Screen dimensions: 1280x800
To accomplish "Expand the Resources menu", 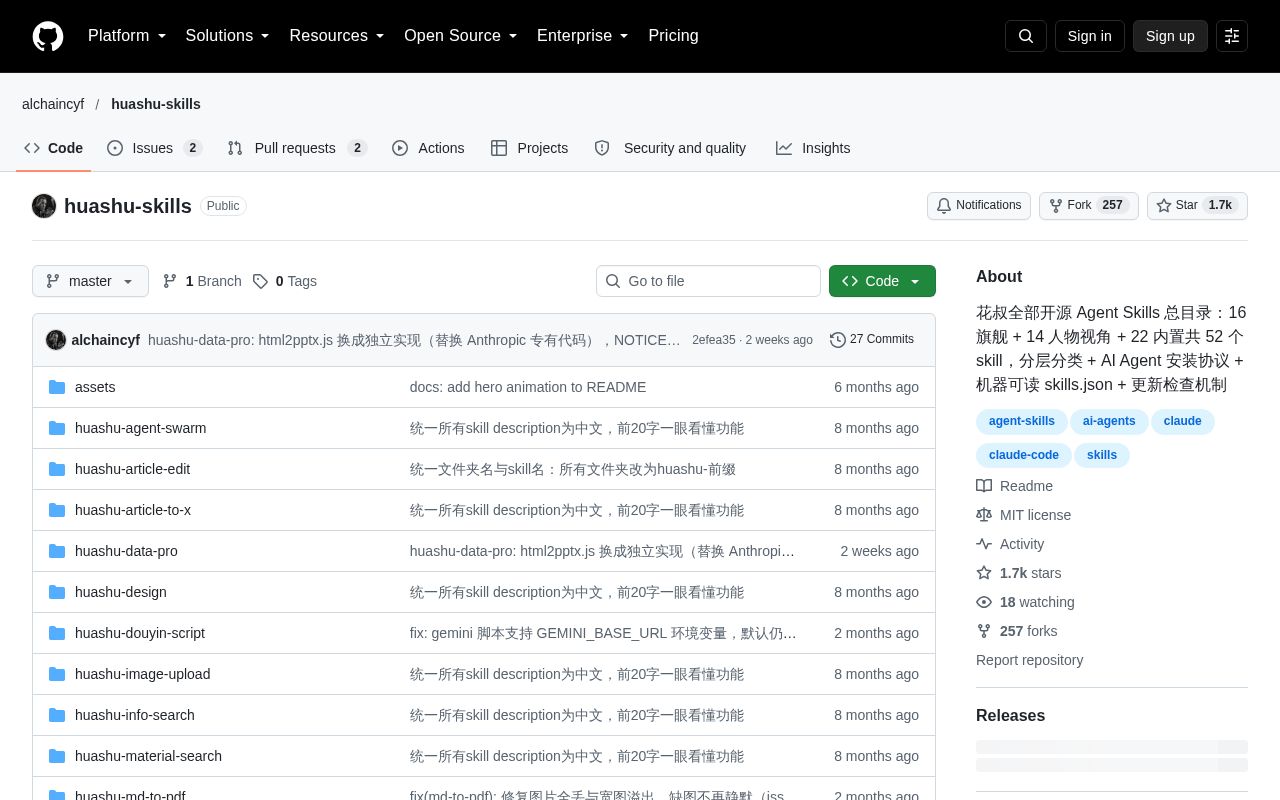I will 337,36.
